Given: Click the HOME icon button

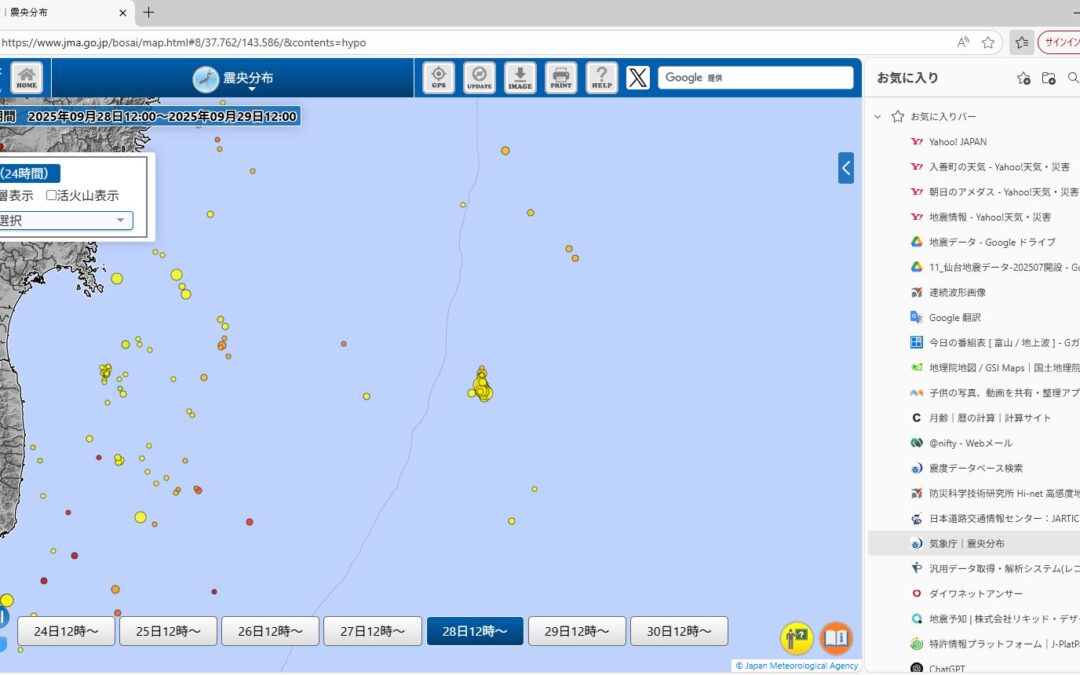Looking at the screenshot, I should click(x=27, y=78).
